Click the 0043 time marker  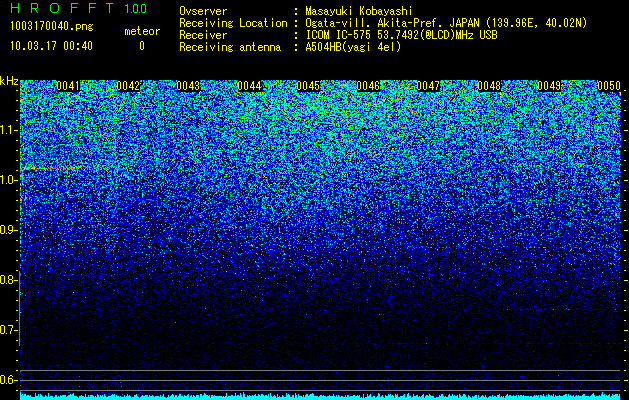[x=188, y=86]
